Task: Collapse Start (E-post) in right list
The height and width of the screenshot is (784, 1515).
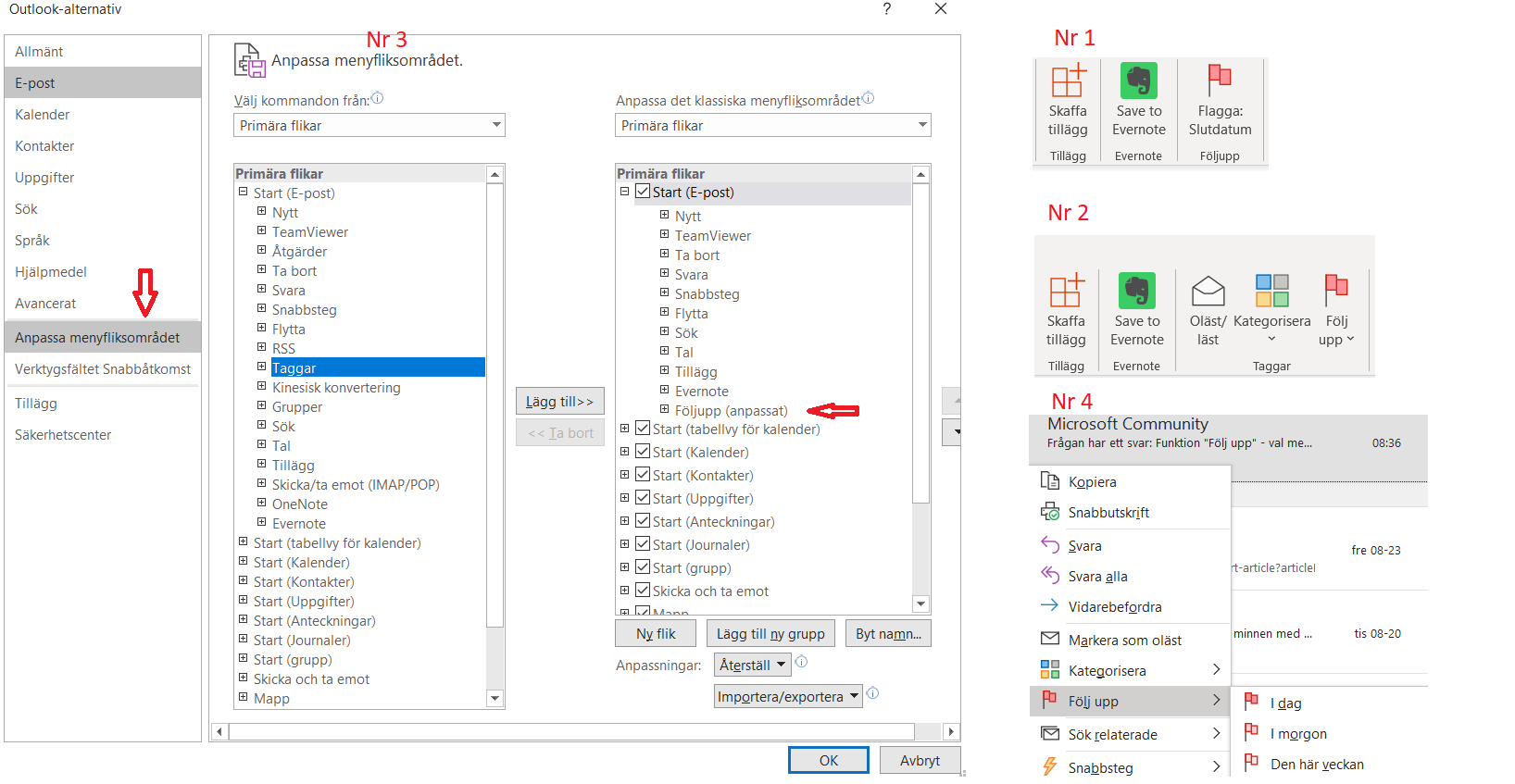Action: pos(624,192)
